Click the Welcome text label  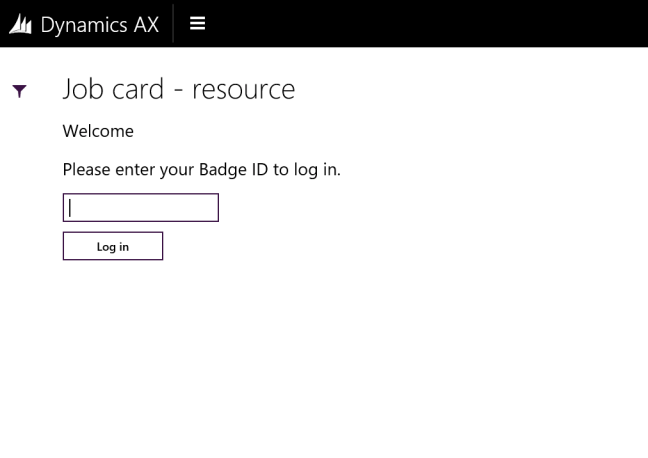pos(98,131)
